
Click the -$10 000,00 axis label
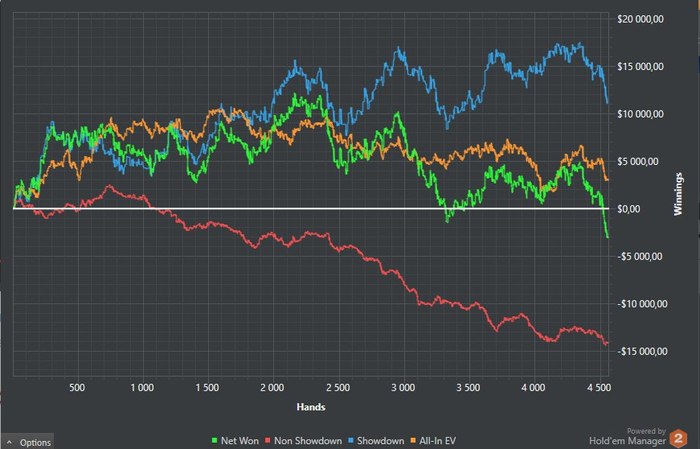pos(640,304)
